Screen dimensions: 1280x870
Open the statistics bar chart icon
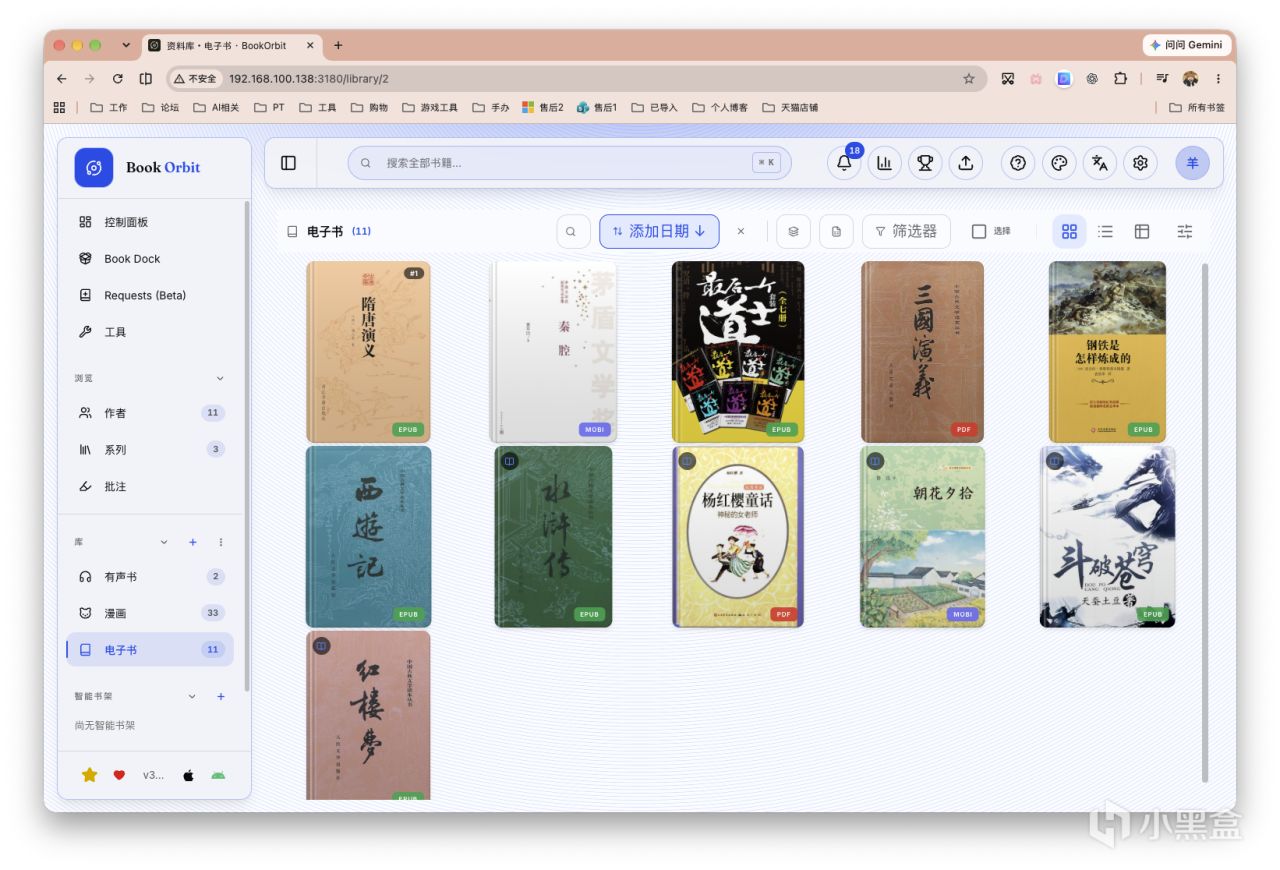coord(884,163)
